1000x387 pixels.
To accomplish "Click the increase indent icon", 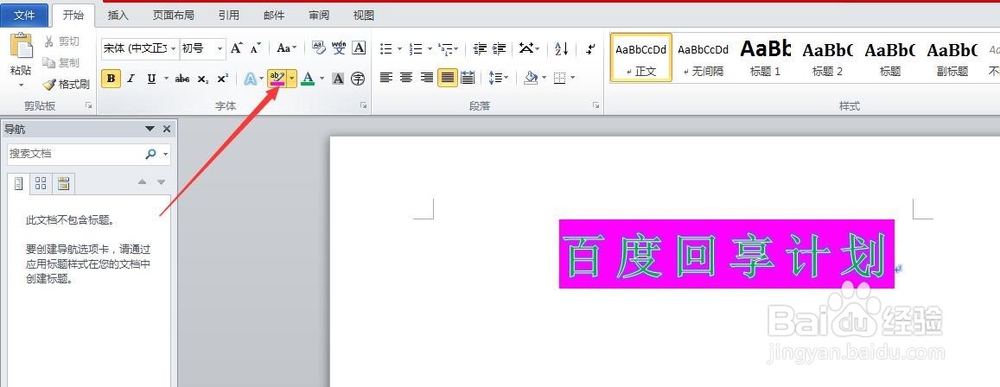I will 499,48.
